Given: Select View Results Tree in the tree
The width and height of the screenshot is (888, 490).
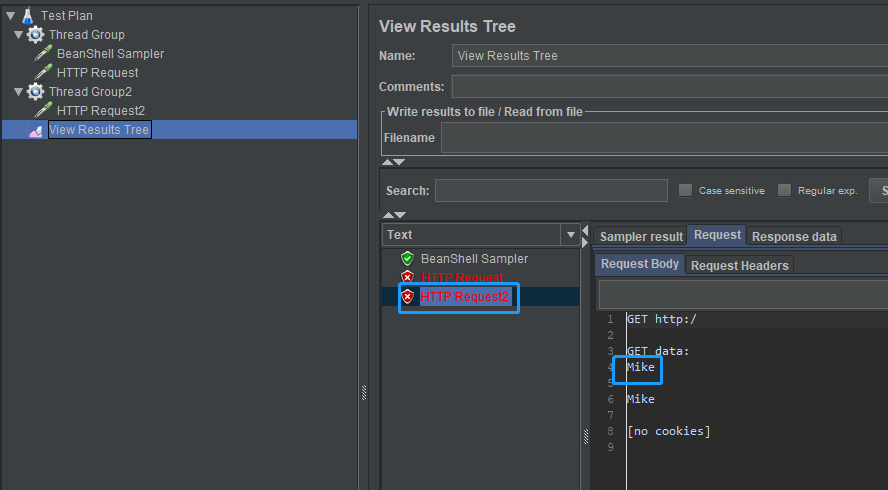Looking at the screenshot, I should [99, 130].
